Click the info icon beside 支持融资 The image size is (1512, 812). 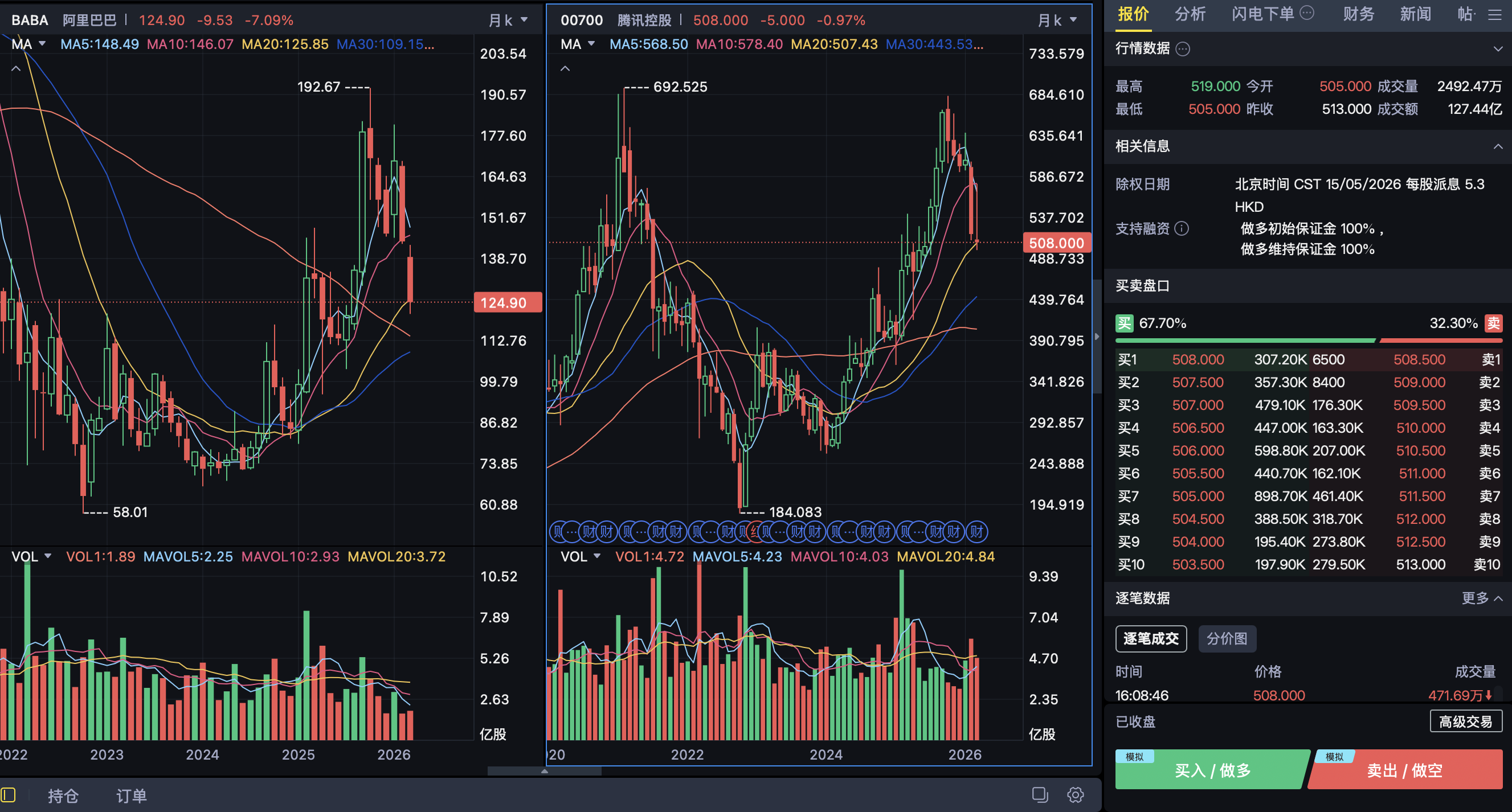[1182, 228]
